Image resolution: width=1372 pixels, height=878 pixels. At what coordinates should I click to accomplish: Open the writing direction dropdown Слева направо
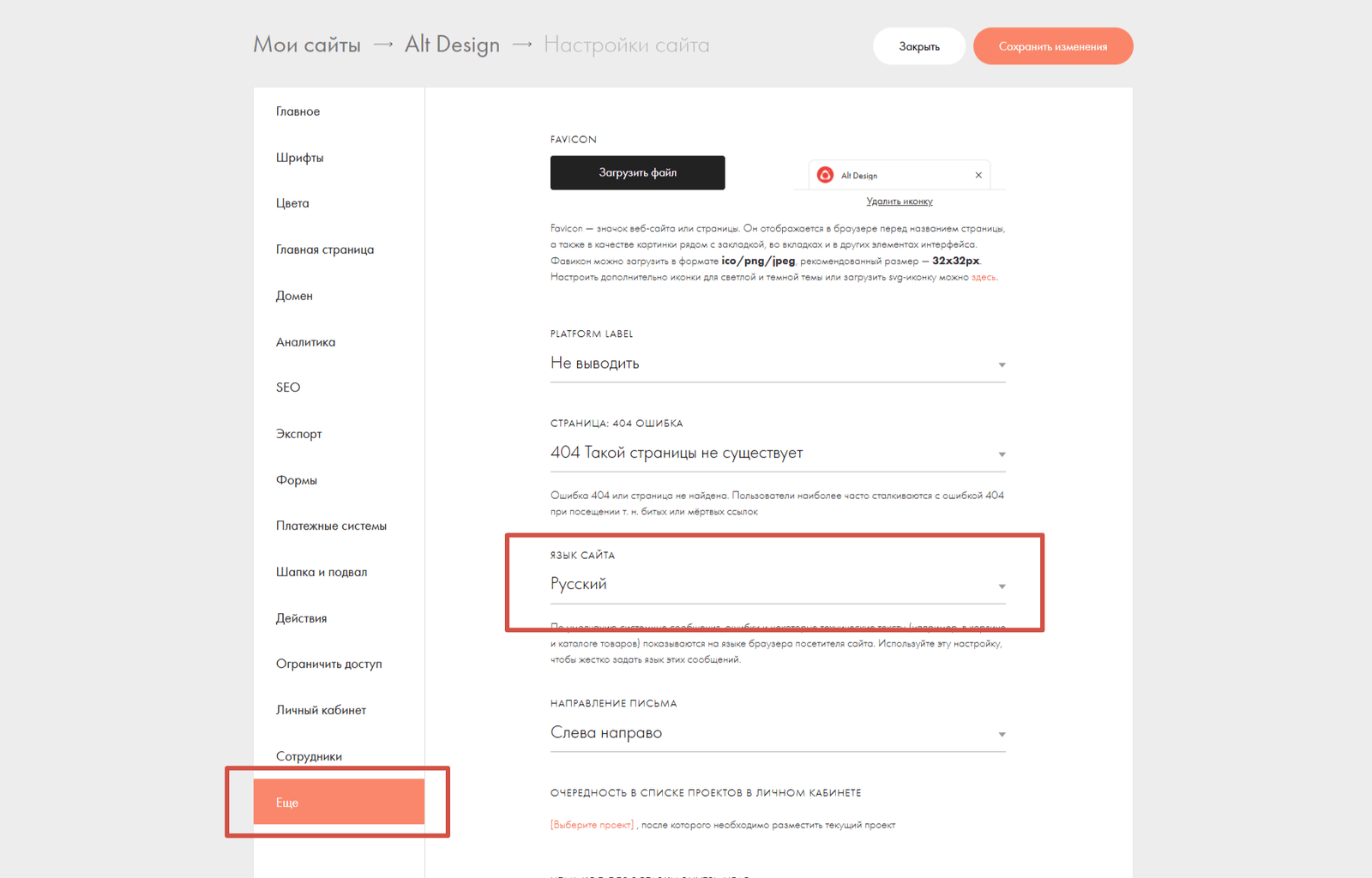(778, 733)
